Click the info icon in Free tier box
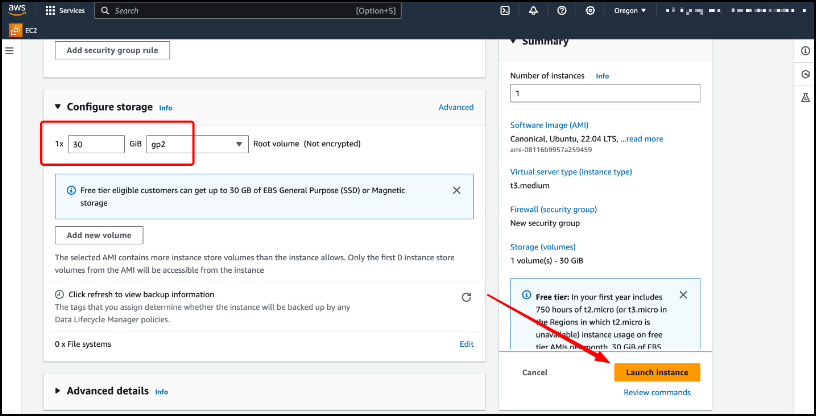Image resolution: width=816 pixels, height=416 pixels. click(526, 295)
